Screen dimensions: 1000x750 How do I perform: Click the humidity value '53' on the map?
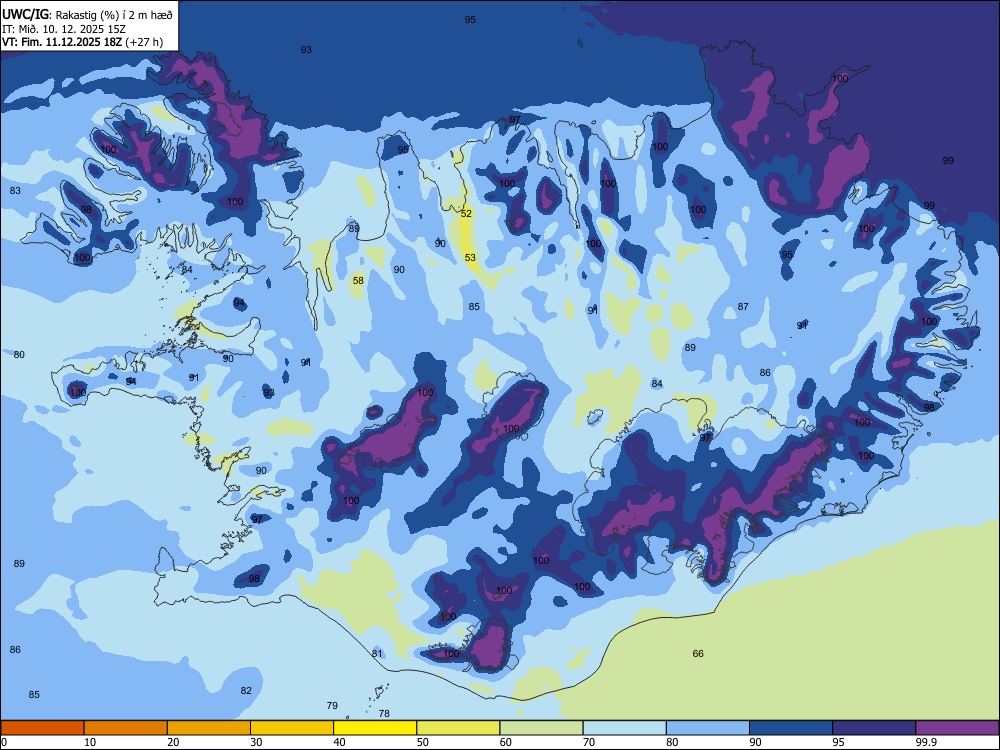[x=470, y=258]
